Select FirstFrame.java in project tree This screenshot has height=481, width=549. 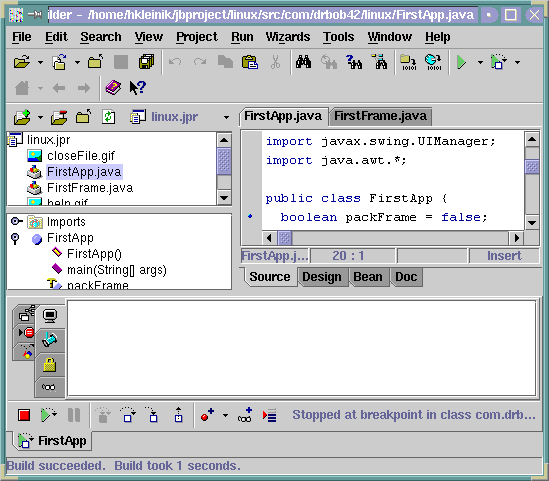pos(90,188)
